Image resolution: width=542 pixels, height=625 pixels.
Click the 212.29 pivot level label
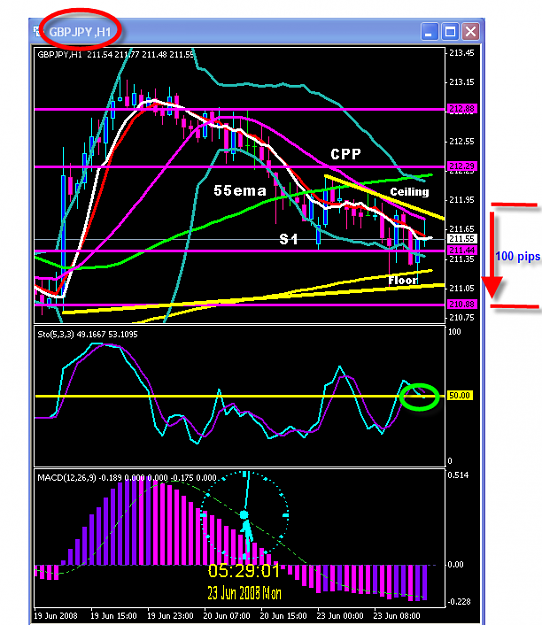tap(462, 166)
